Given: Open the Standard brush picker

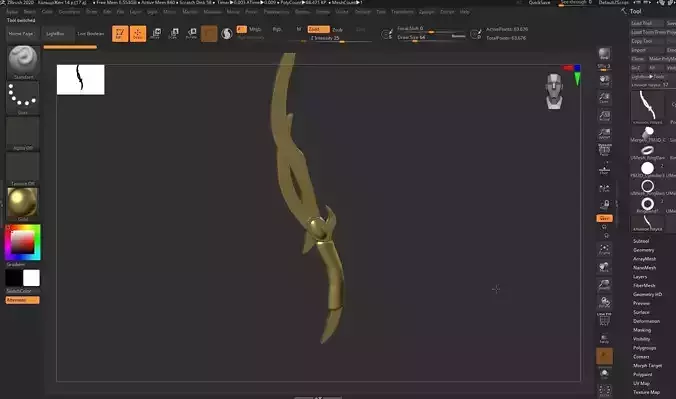Looking at the screenshot, I should 23,62.
